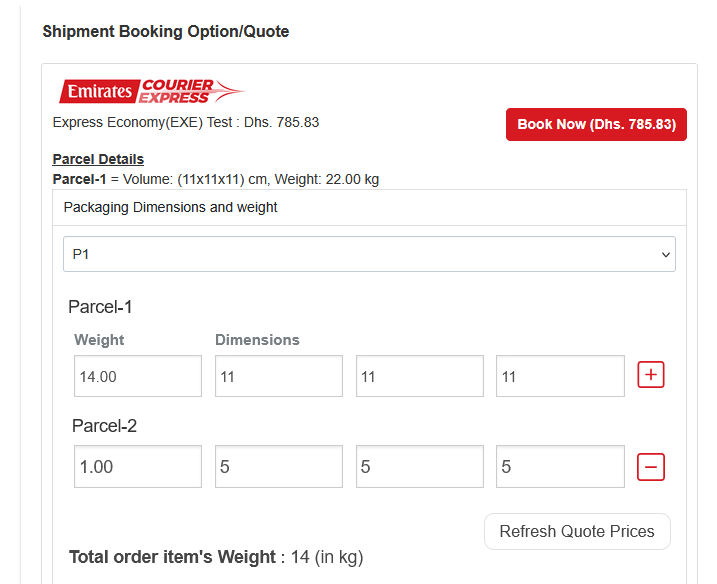Click Parcel-1 weight field showing 14.00

138,376
